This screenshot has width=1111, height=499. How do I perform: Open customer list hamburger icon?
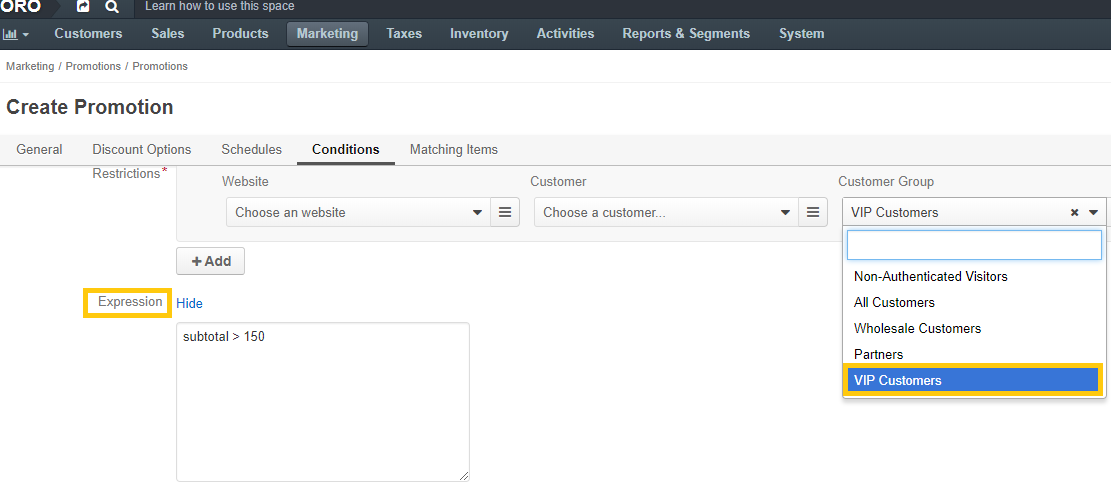click(813, 213)
